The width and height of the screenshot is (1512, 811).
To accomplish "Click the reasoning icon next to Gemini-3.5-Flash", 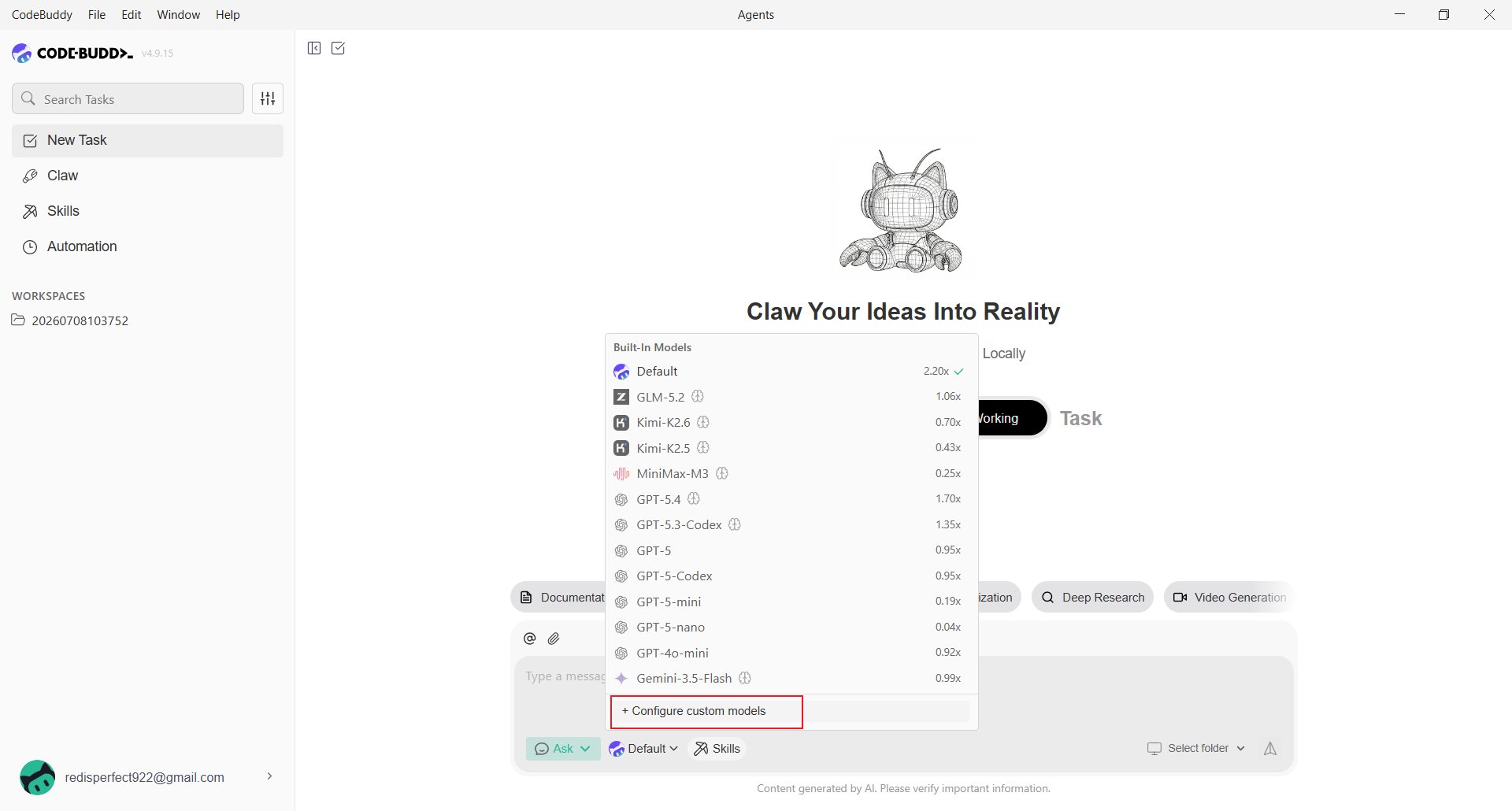I will pos(745,678).
